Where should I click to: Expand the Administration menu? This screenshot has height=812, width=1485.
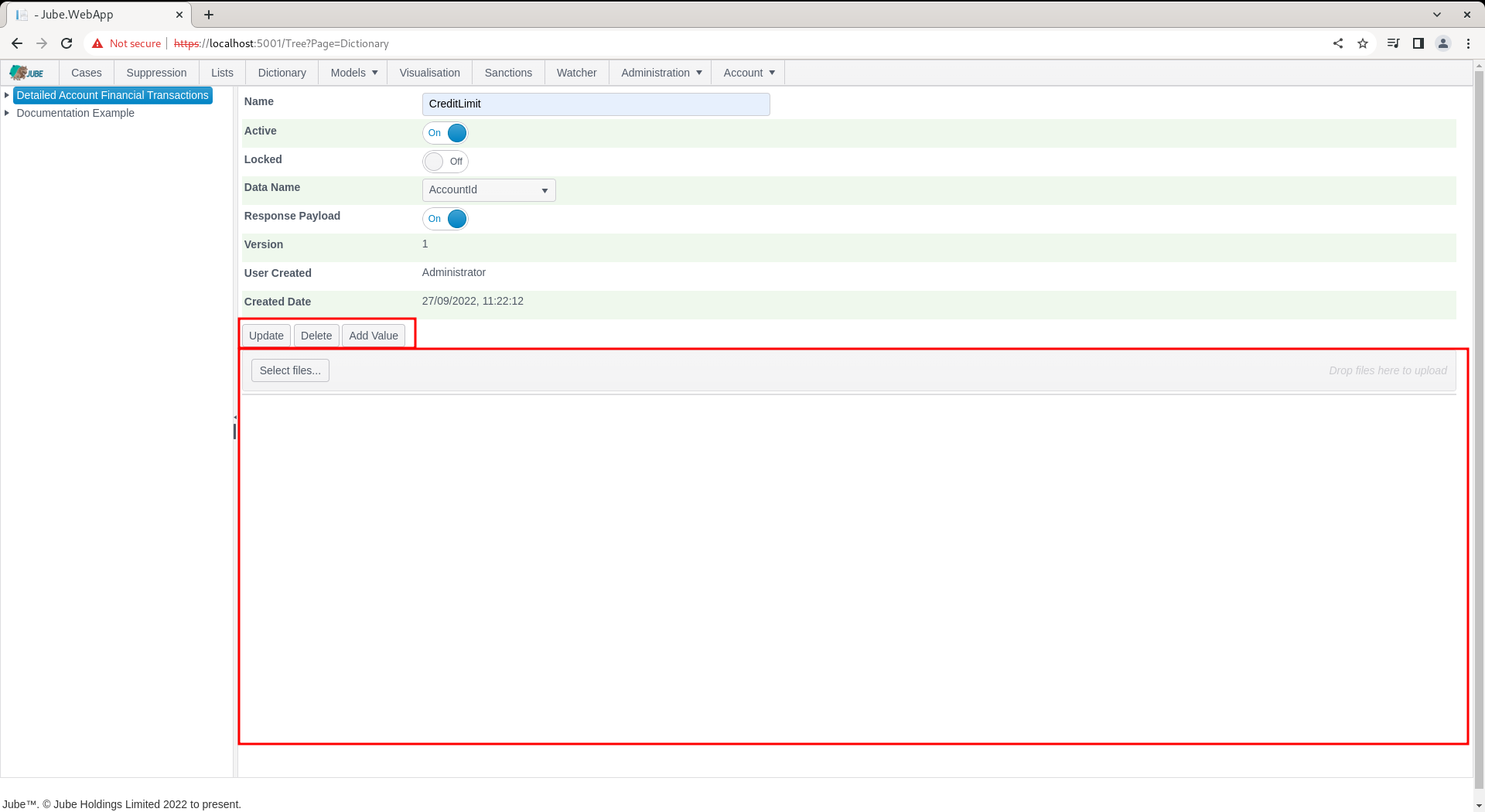(661, 73)
